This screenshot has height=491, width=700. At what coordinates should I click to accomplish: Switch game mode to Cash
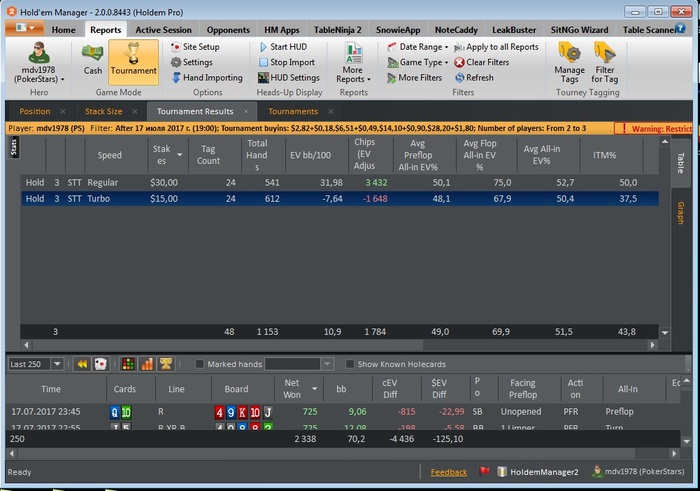[x=92, y=59]
